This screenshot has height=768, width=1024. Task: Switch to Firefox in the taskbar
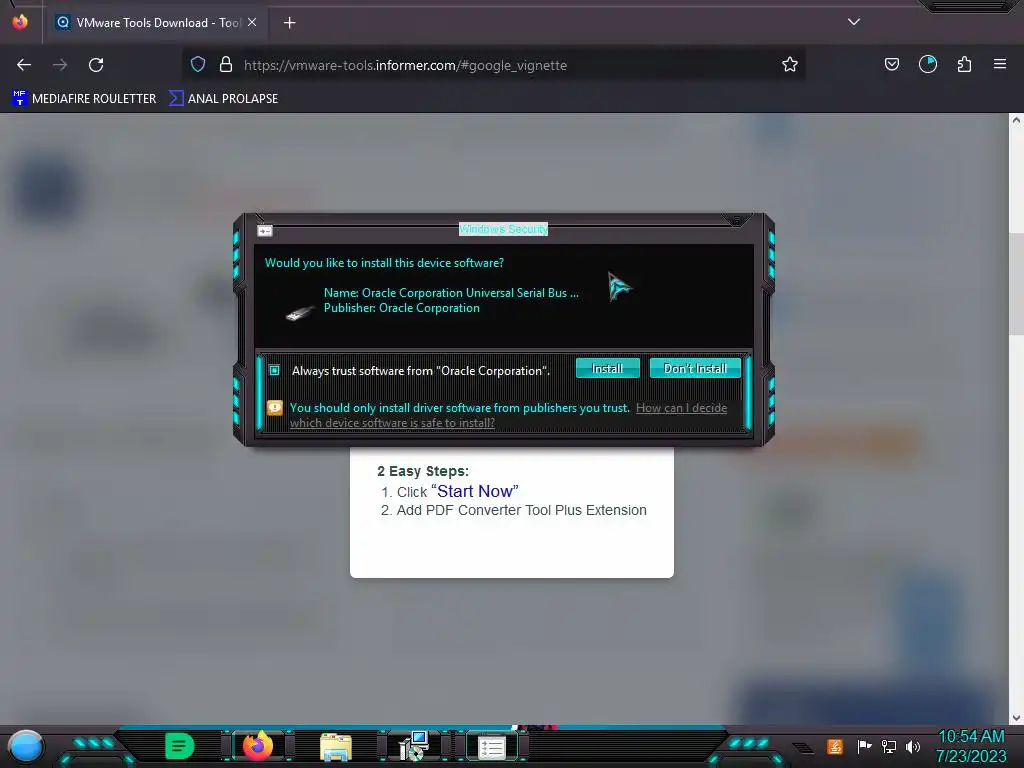click(257, 746)
